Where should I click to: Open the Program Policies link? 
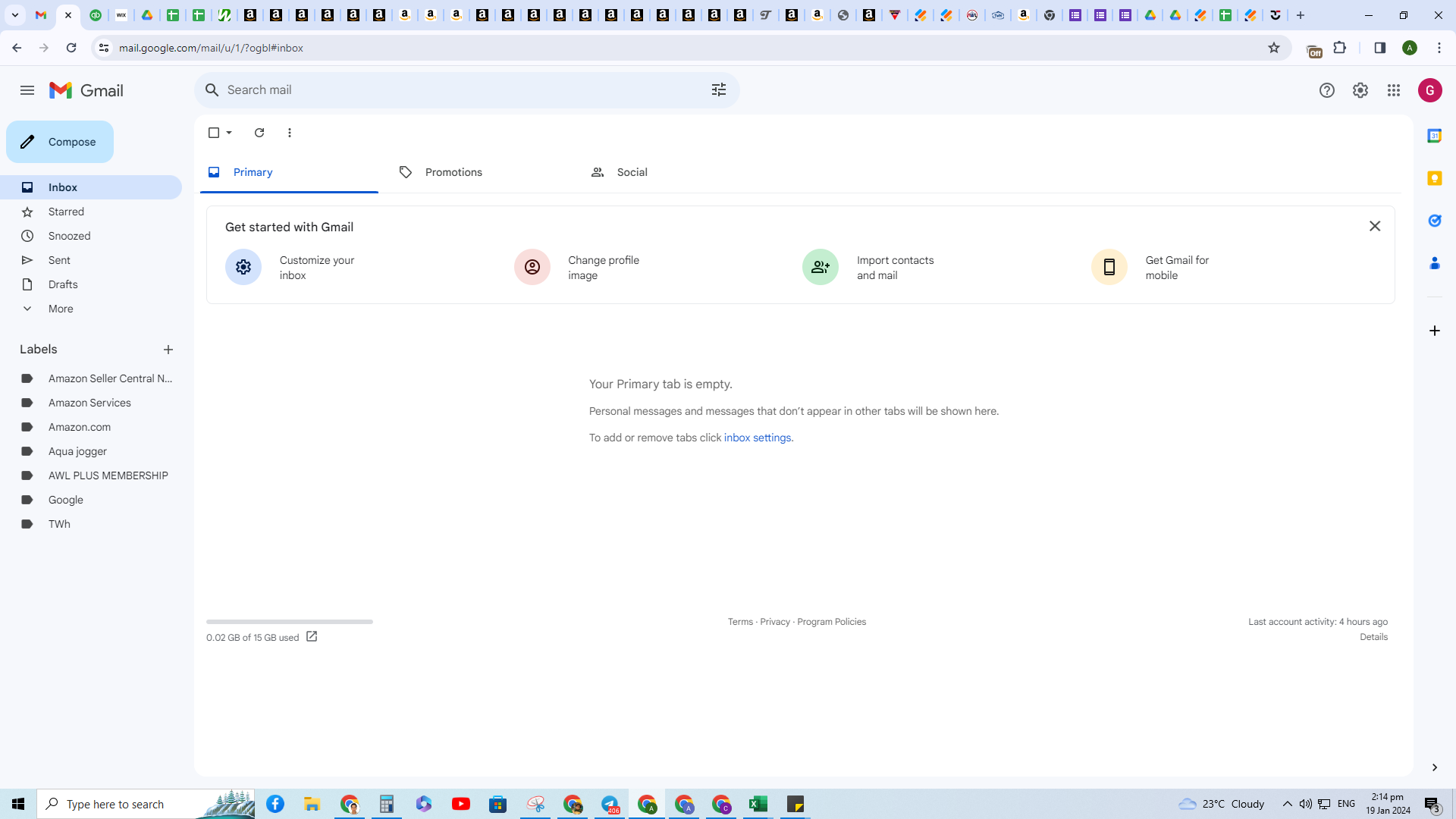831,622
